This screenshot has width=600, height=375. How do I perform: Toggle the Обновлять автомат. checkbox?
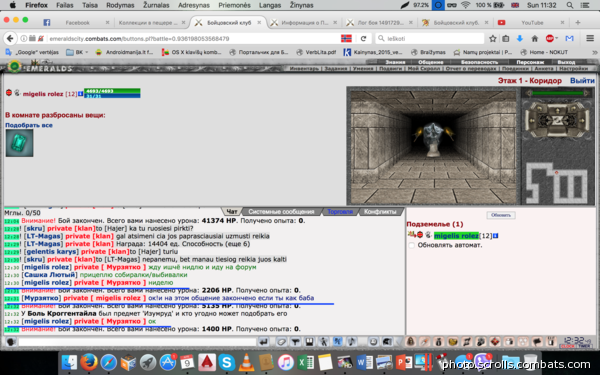(x=411, y=245)
